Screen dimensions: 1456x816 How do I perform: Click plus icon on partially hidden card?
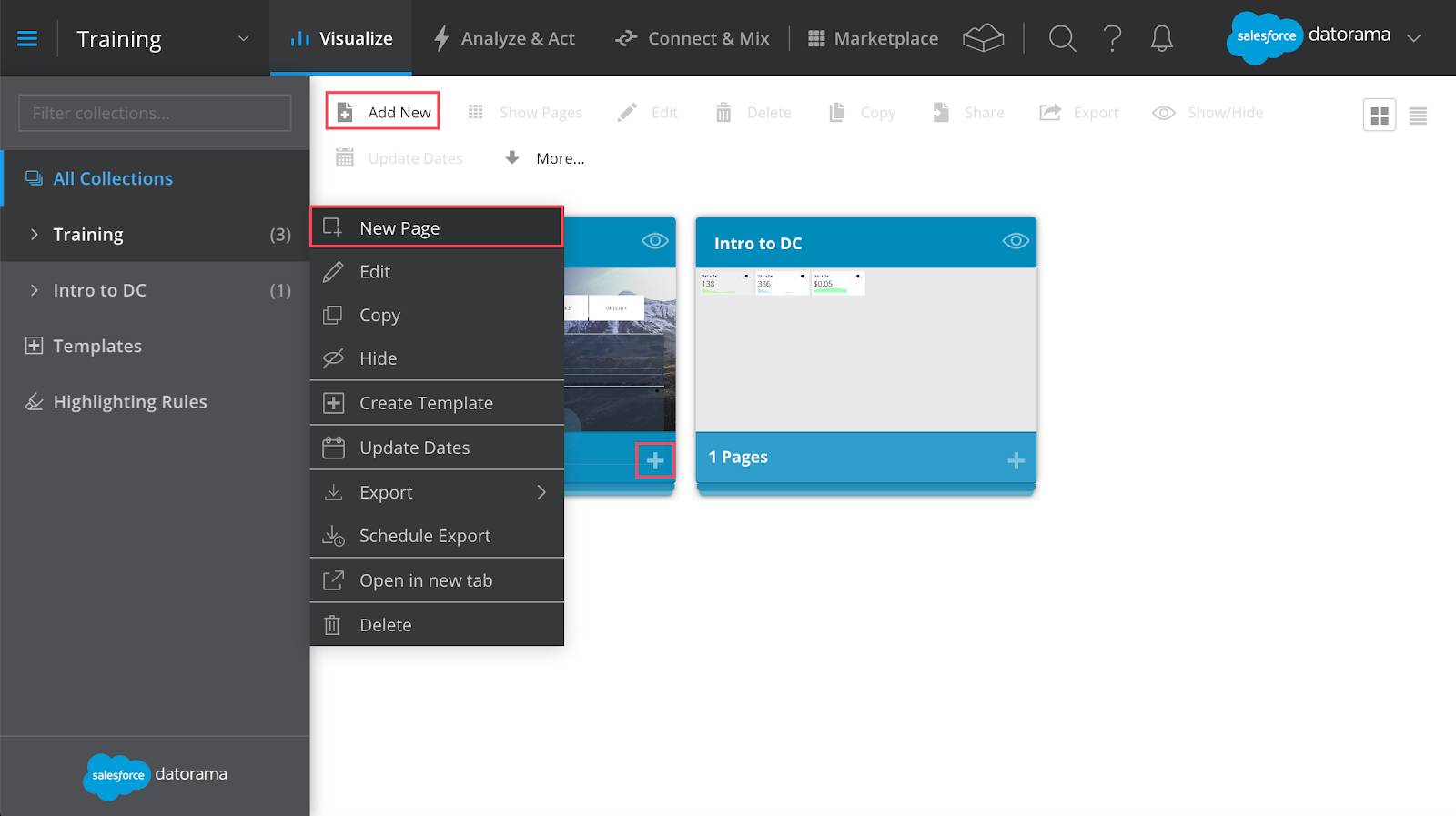click(655, 460)
